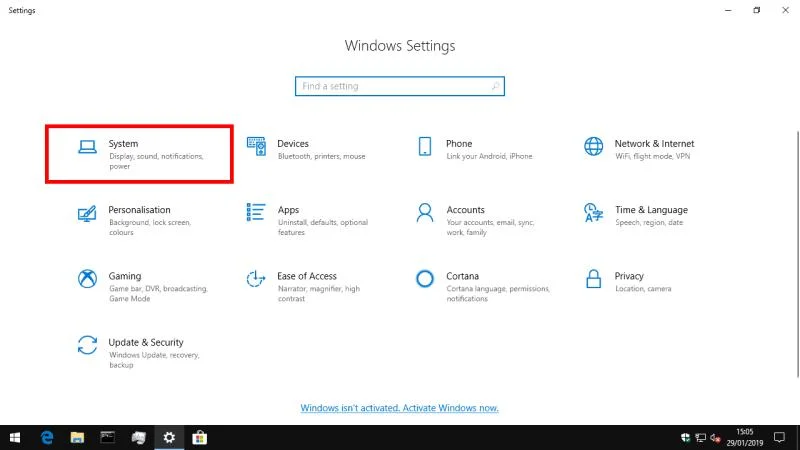Click 'Narrator, magnifier, high contrast' description

318,293
